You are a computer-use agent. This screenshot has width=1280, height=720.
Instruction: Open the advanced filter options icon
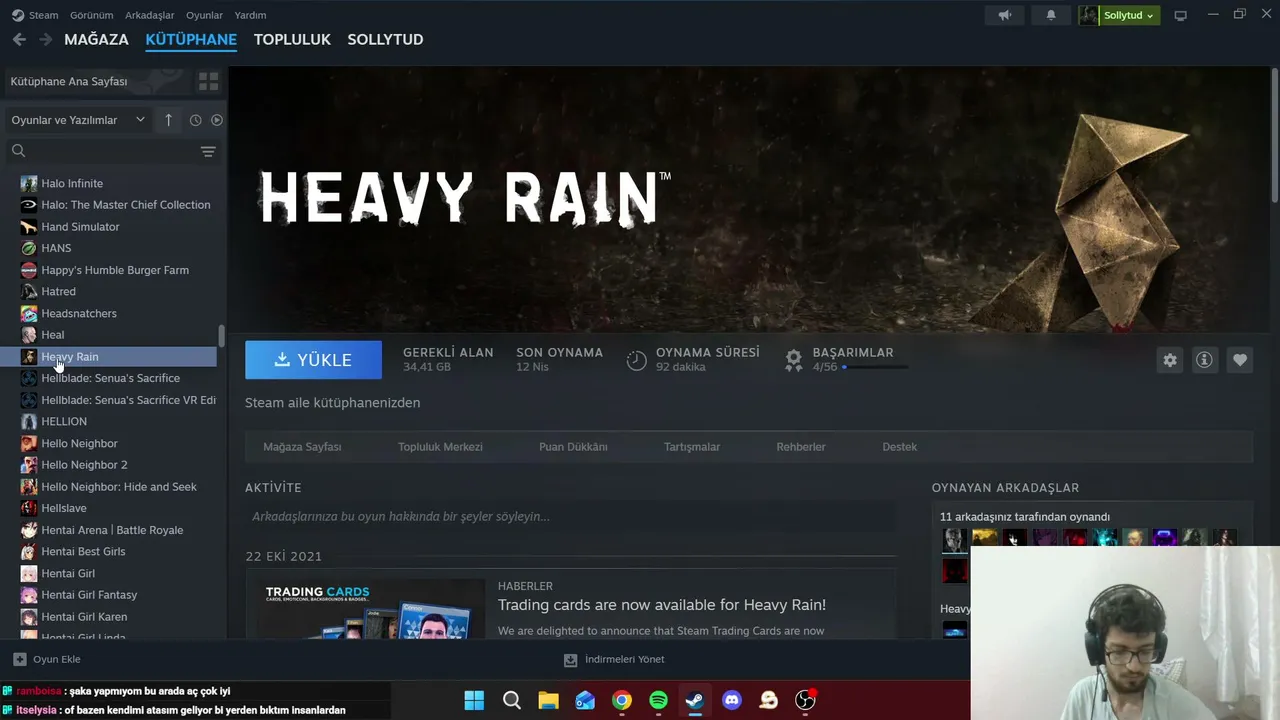[x=208, y=151]
